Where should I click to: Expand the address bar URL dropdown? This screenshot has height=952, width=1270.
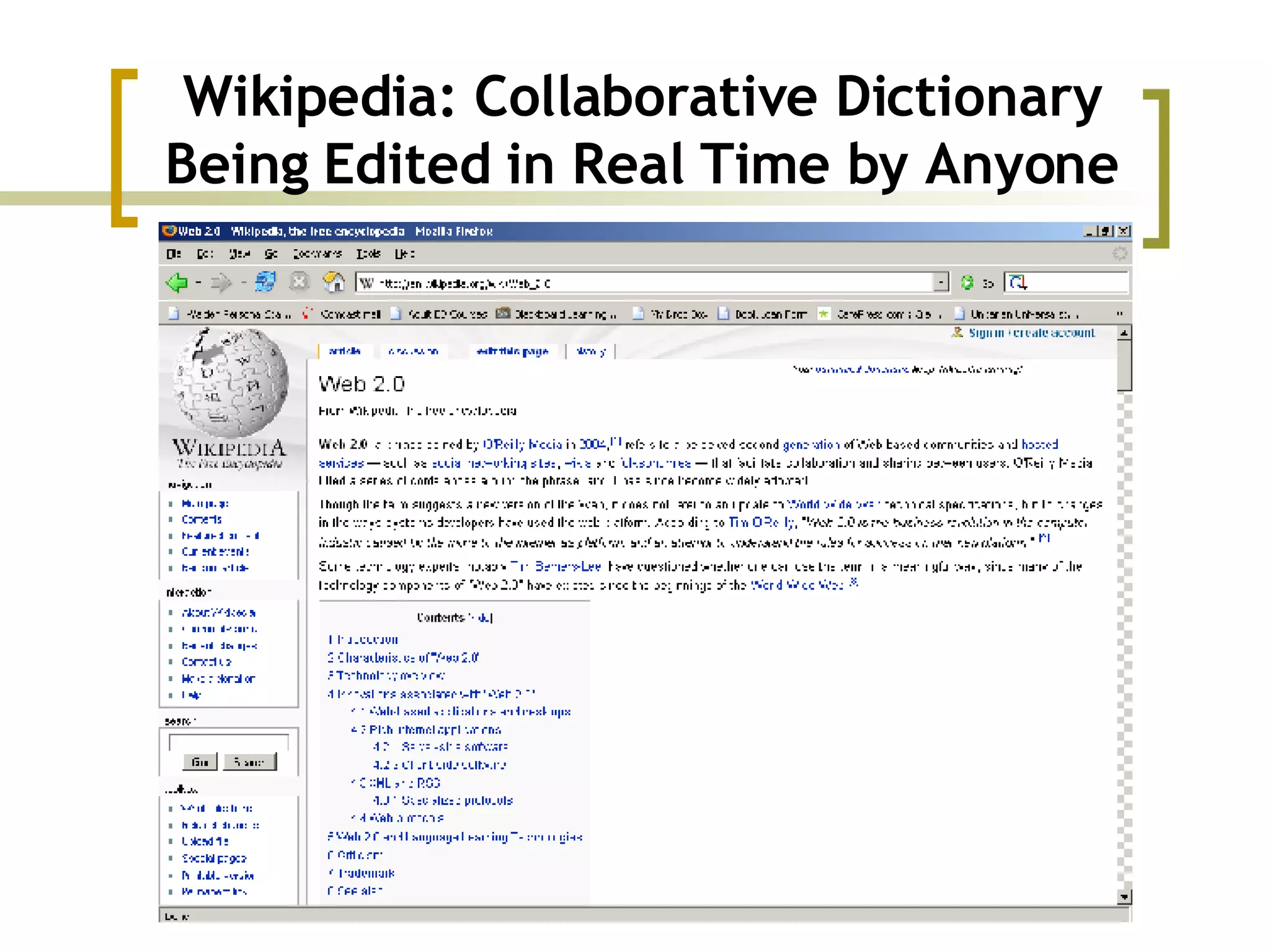(941, 283)
